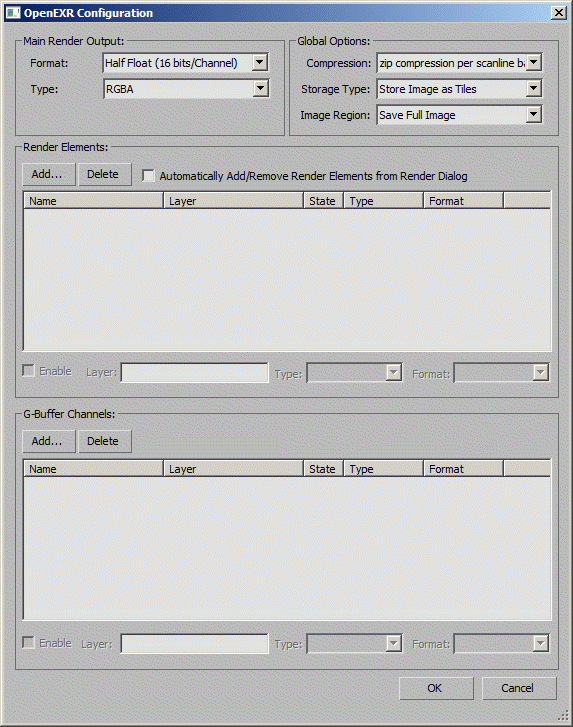This screenshot has width=573, height=727.
Task: Expand the Image Region dropdown
Action: point(459,115)
